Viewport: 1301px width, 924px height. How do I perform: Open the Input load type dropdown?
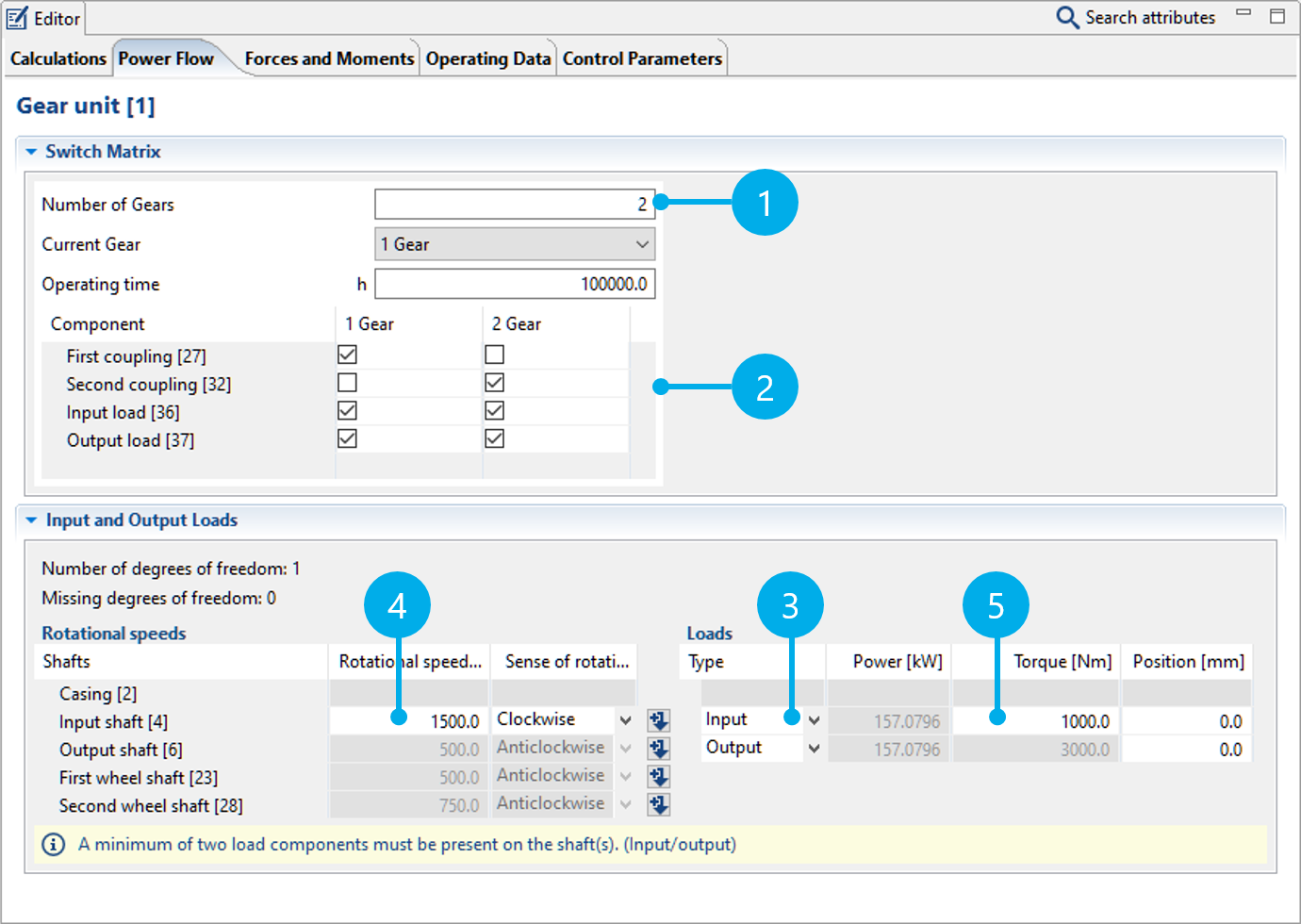coord(814,720)
